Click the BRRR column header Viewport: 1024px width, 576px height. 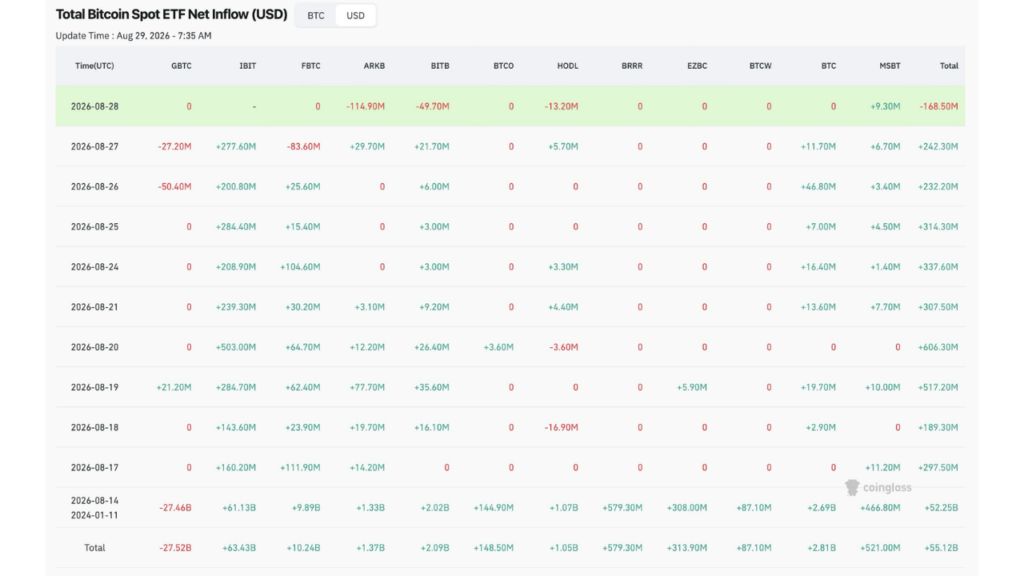click(632, 66)
